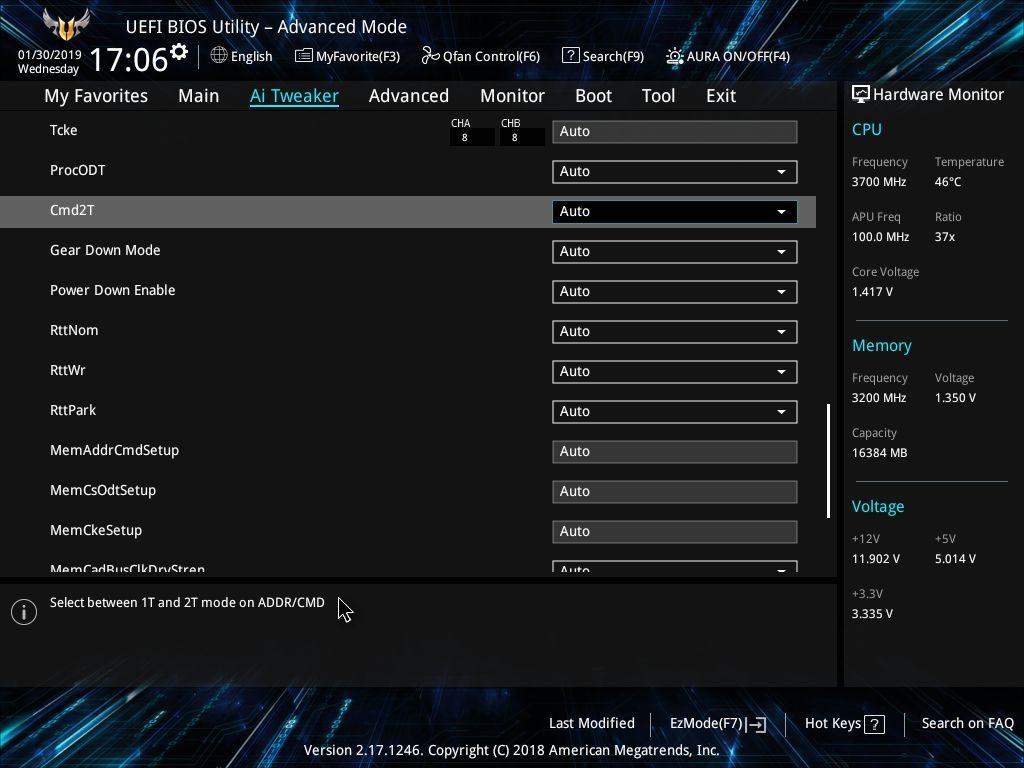1024x768 pixels.
Task: Open the RttPark dropdown
Action: 675,411
